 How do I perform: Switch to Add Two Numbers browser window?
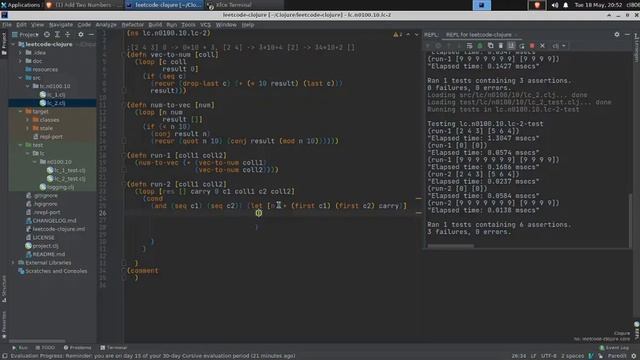pos(83,5)
